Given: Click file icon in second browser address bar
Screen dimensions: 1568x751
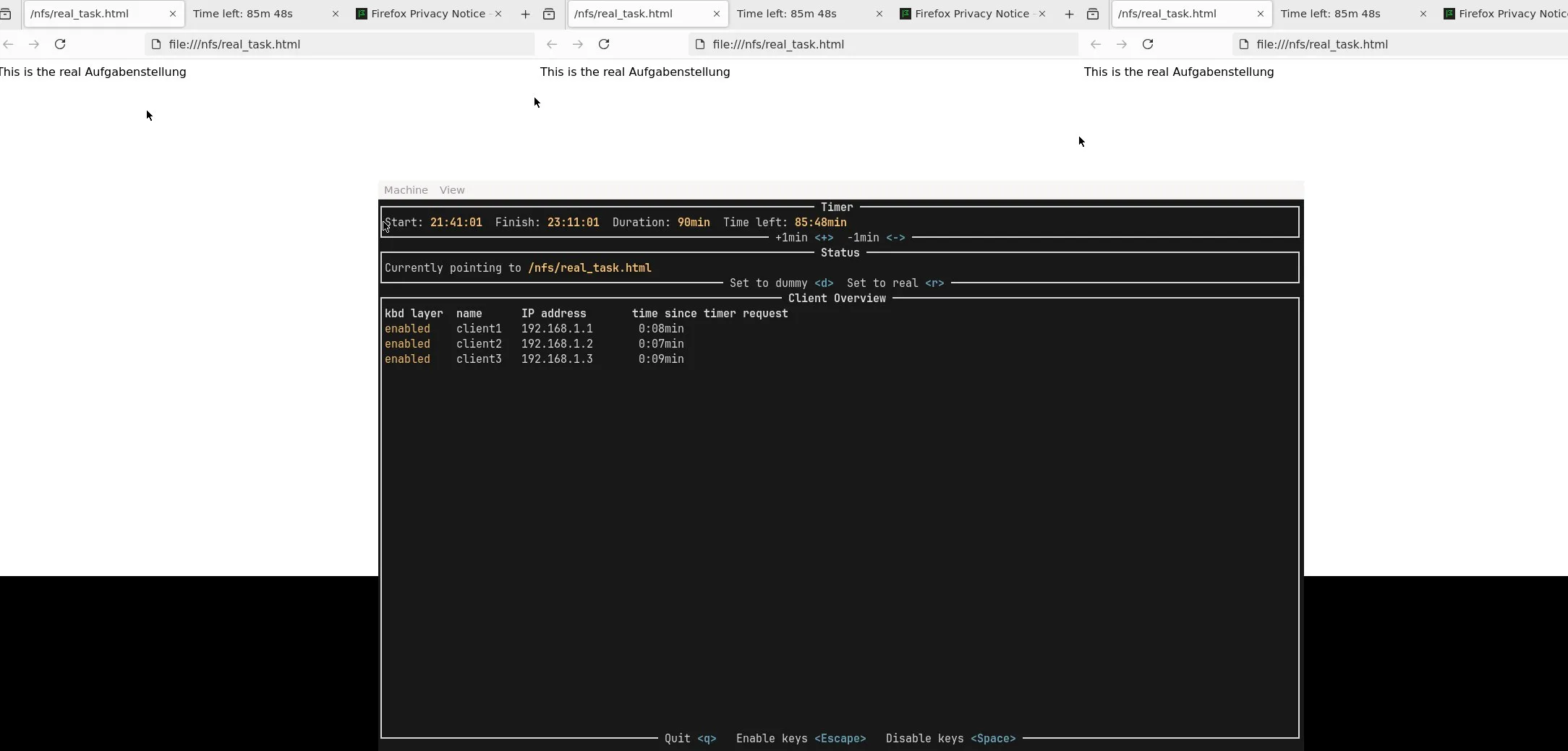Looking at the screenshot, I should 700,44.
